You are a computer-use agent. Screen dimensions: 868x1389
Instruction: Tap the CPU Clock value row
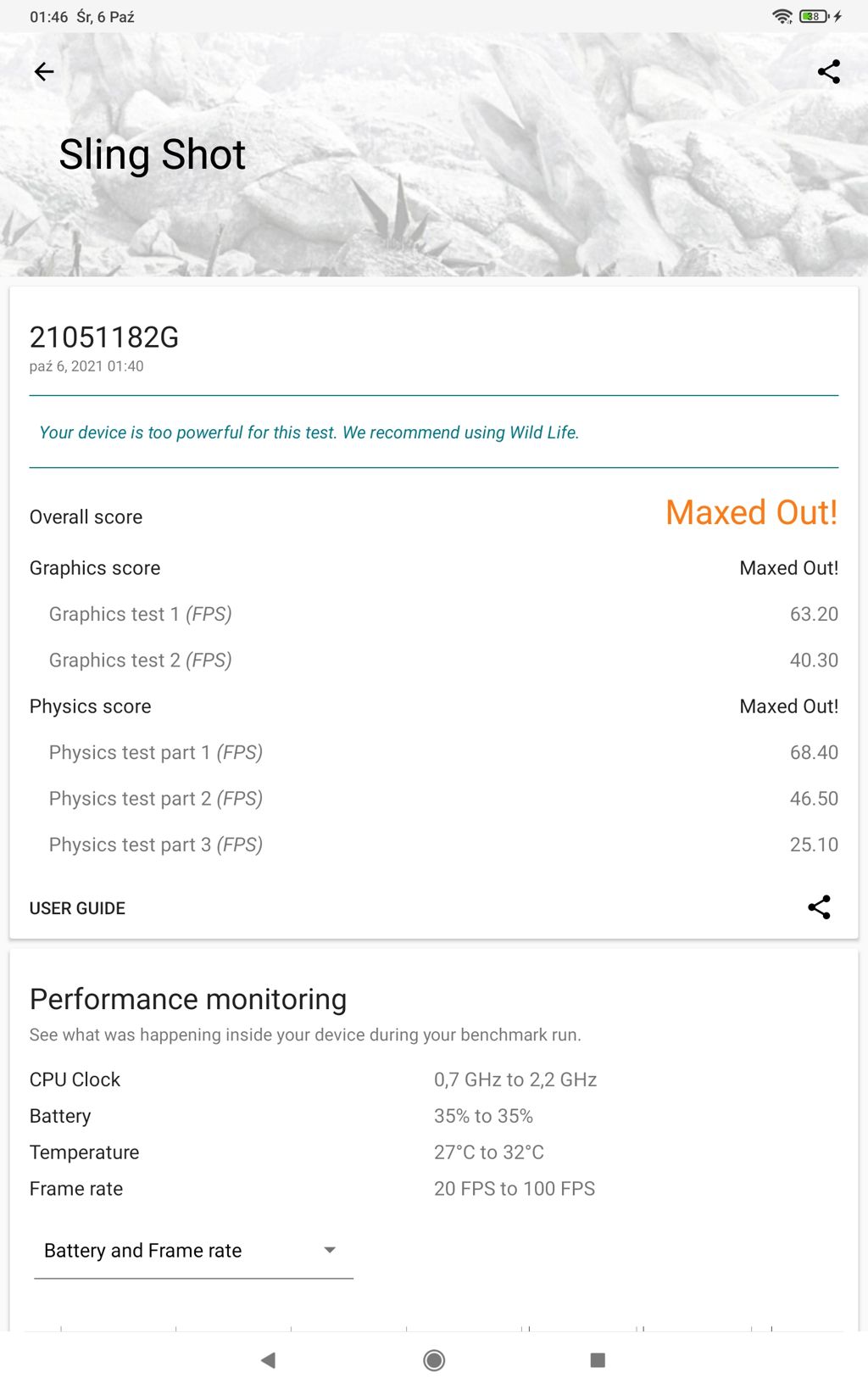pyautogui.click(x=515, y=1079)
